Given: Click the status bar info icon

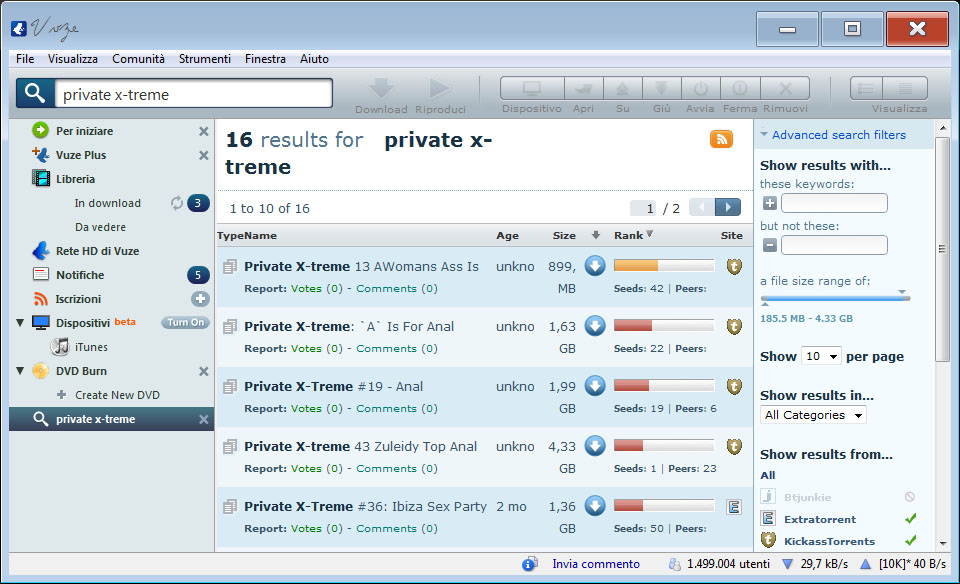Looking at the screenshot, I should (x=529, y=564).
